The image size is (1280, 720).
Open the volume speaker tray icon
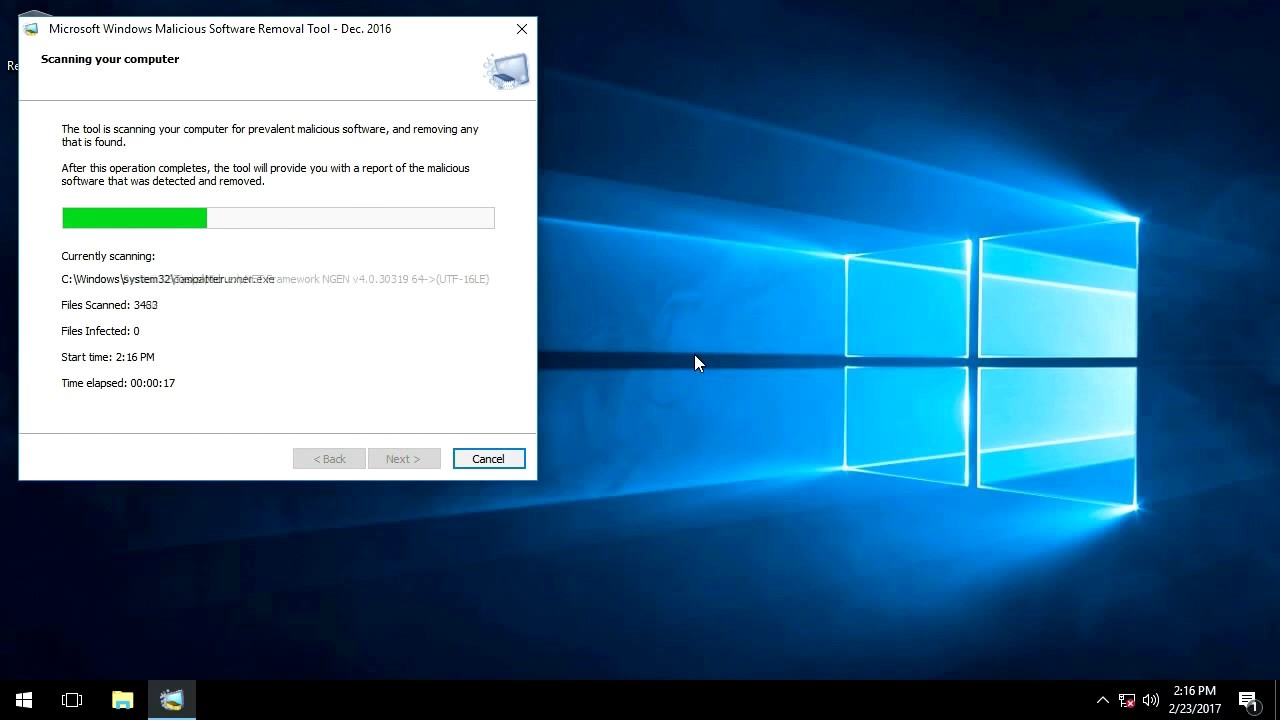click(1151, 700)
